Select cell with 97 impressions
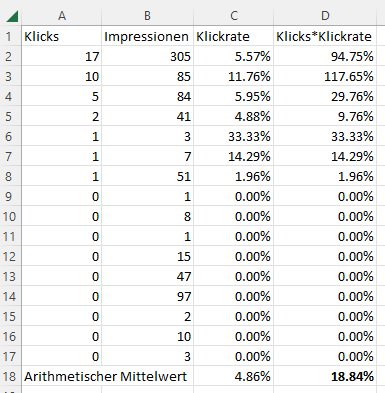 147,296
